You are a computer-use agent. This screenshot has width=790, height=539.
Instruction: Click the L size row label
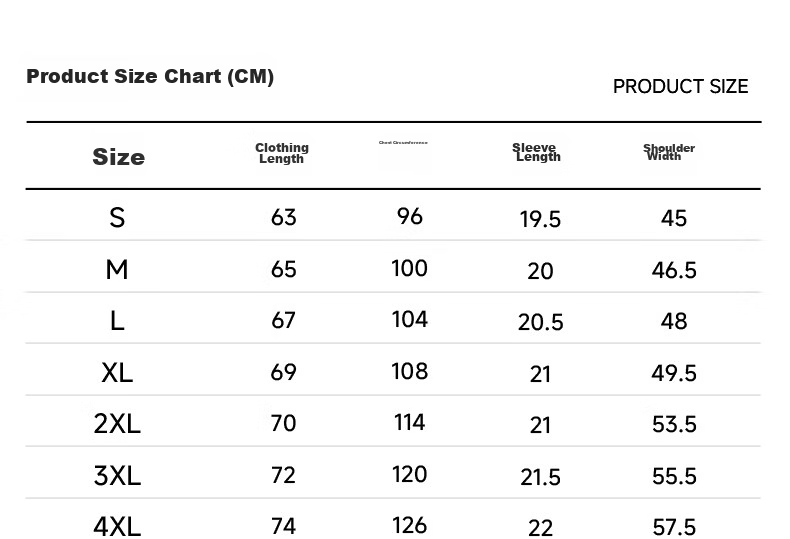(x=117, y=320)
